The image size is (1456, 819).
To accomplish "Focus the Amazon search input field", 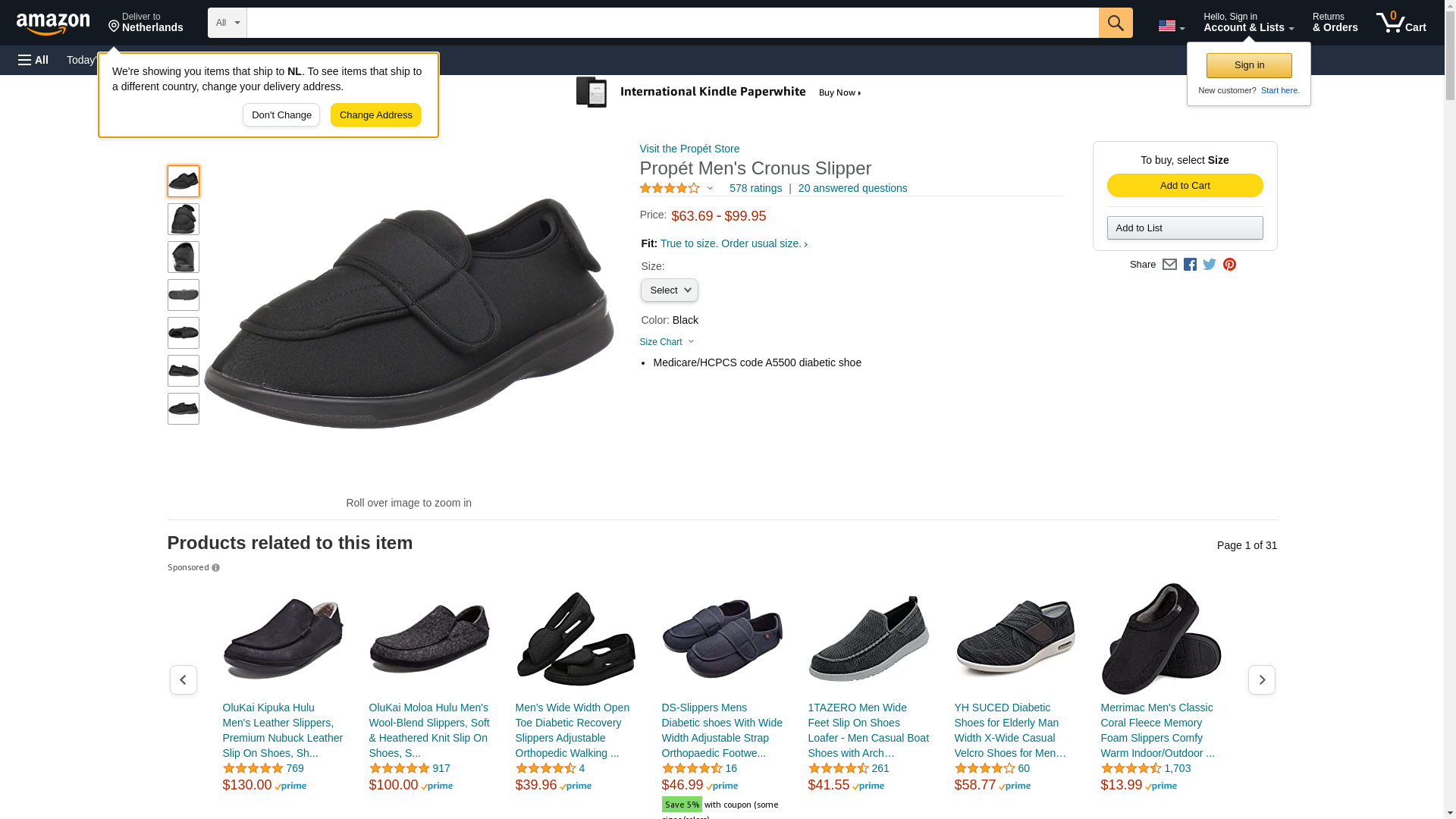I will tap(673, 23).
